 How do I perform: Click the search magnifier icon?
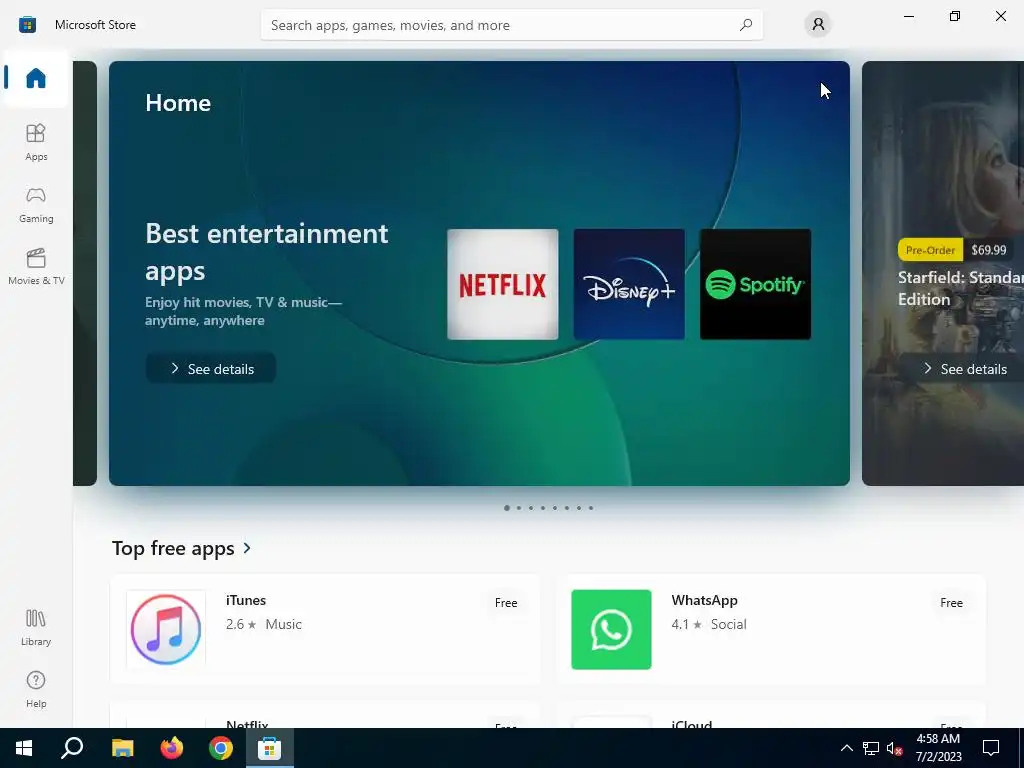click(x=745, y=25)
